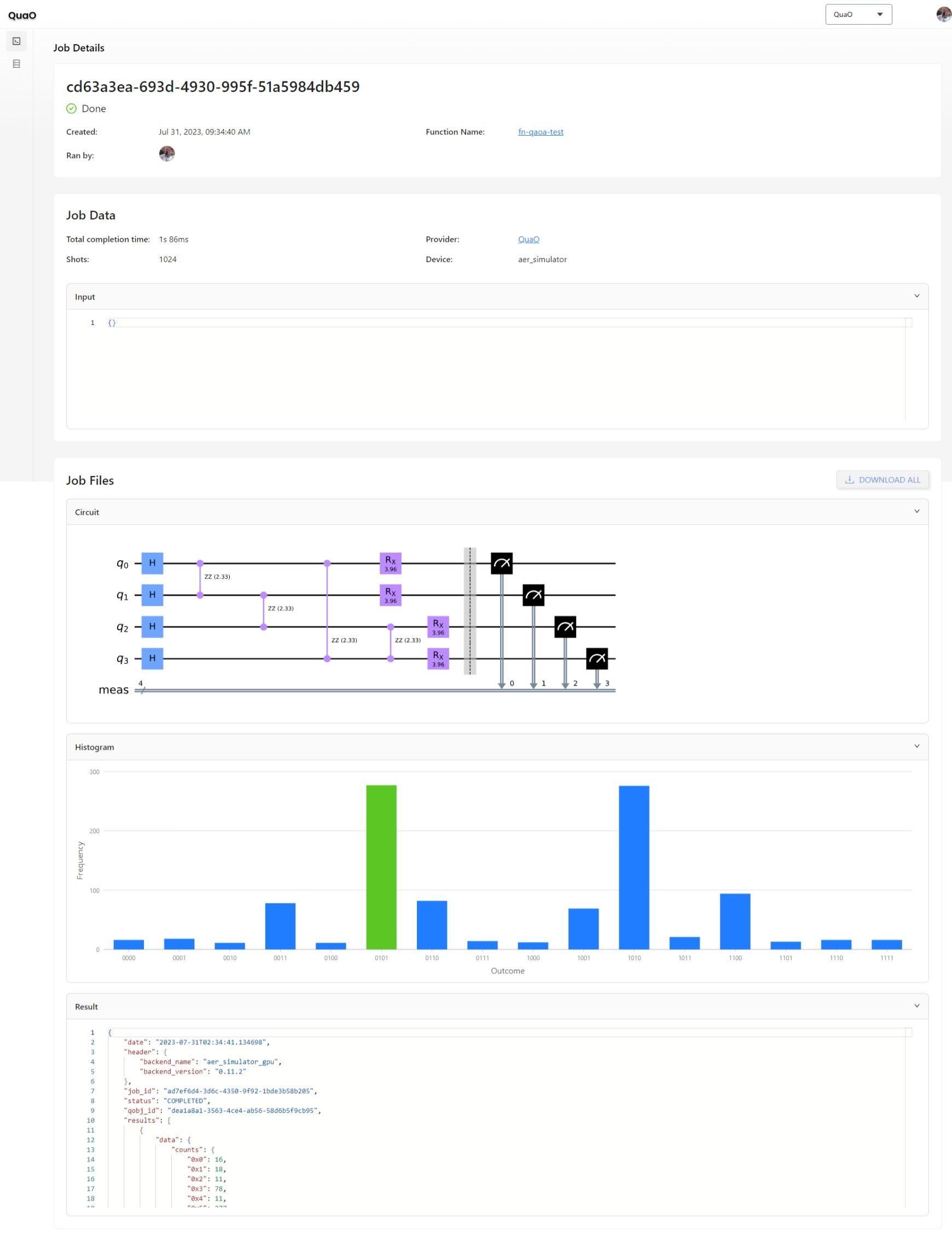Click the QuaO logo
952x1238 pixels.
click(x=22, y=15)
